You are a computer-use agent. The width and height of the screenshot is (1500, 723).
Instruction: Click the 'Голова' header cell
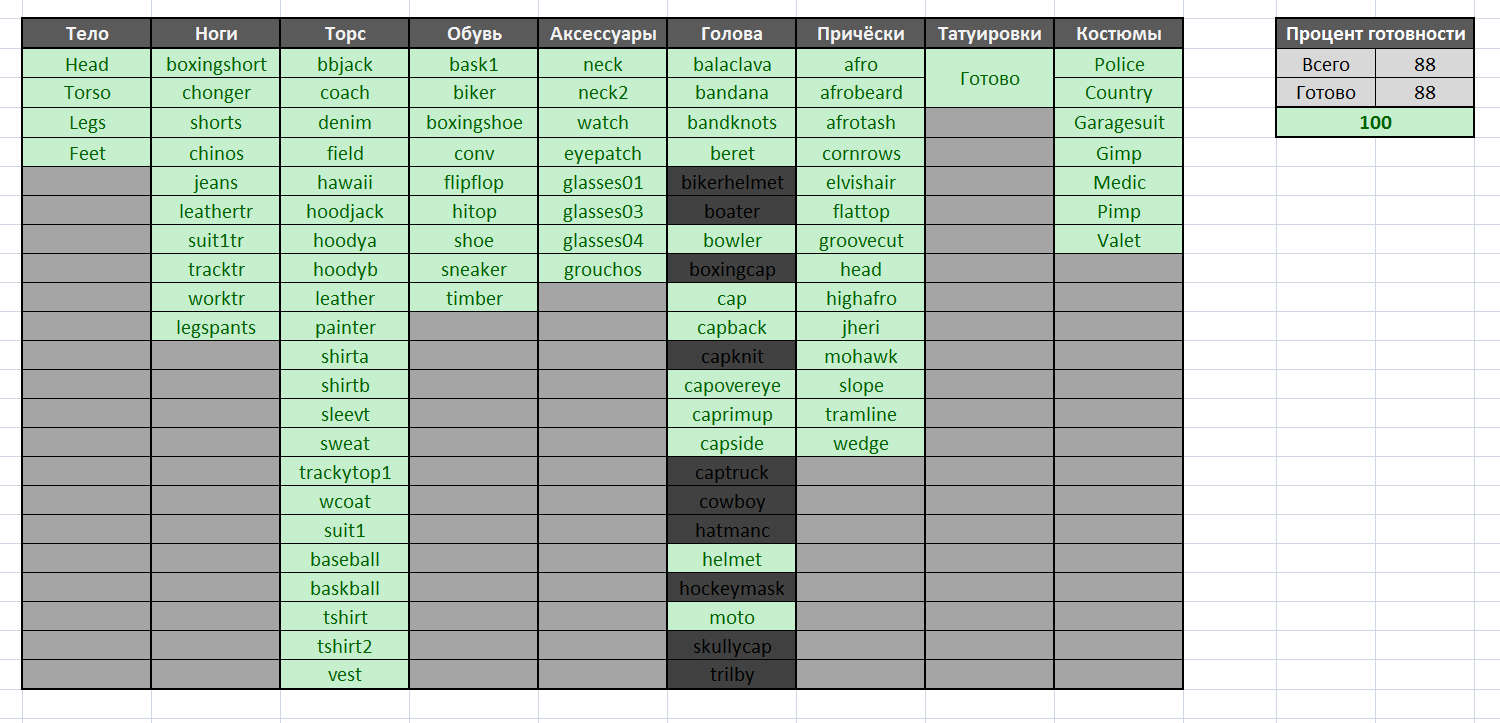tap(732, 34)
